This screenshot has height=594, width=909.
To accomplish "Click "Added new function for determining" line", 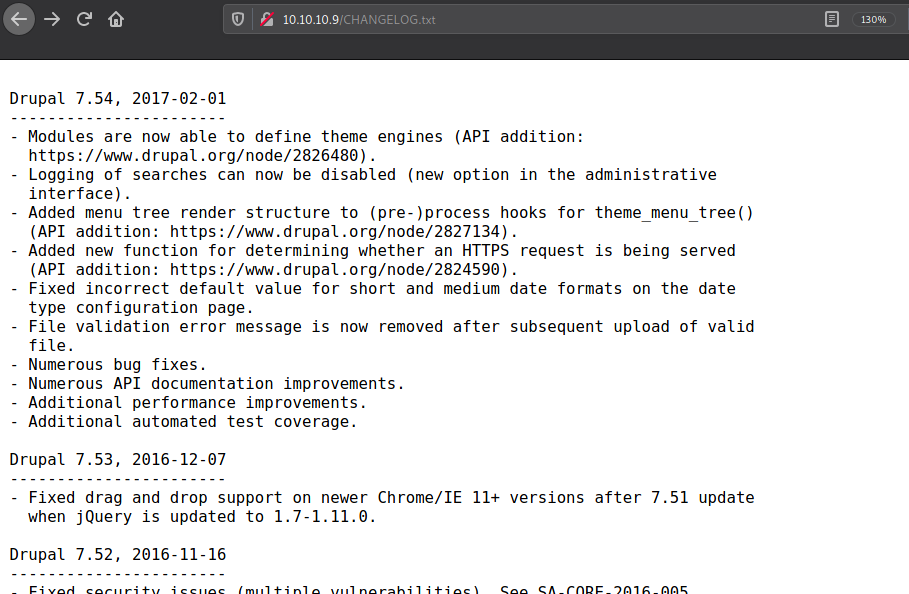I will [372, 250].
